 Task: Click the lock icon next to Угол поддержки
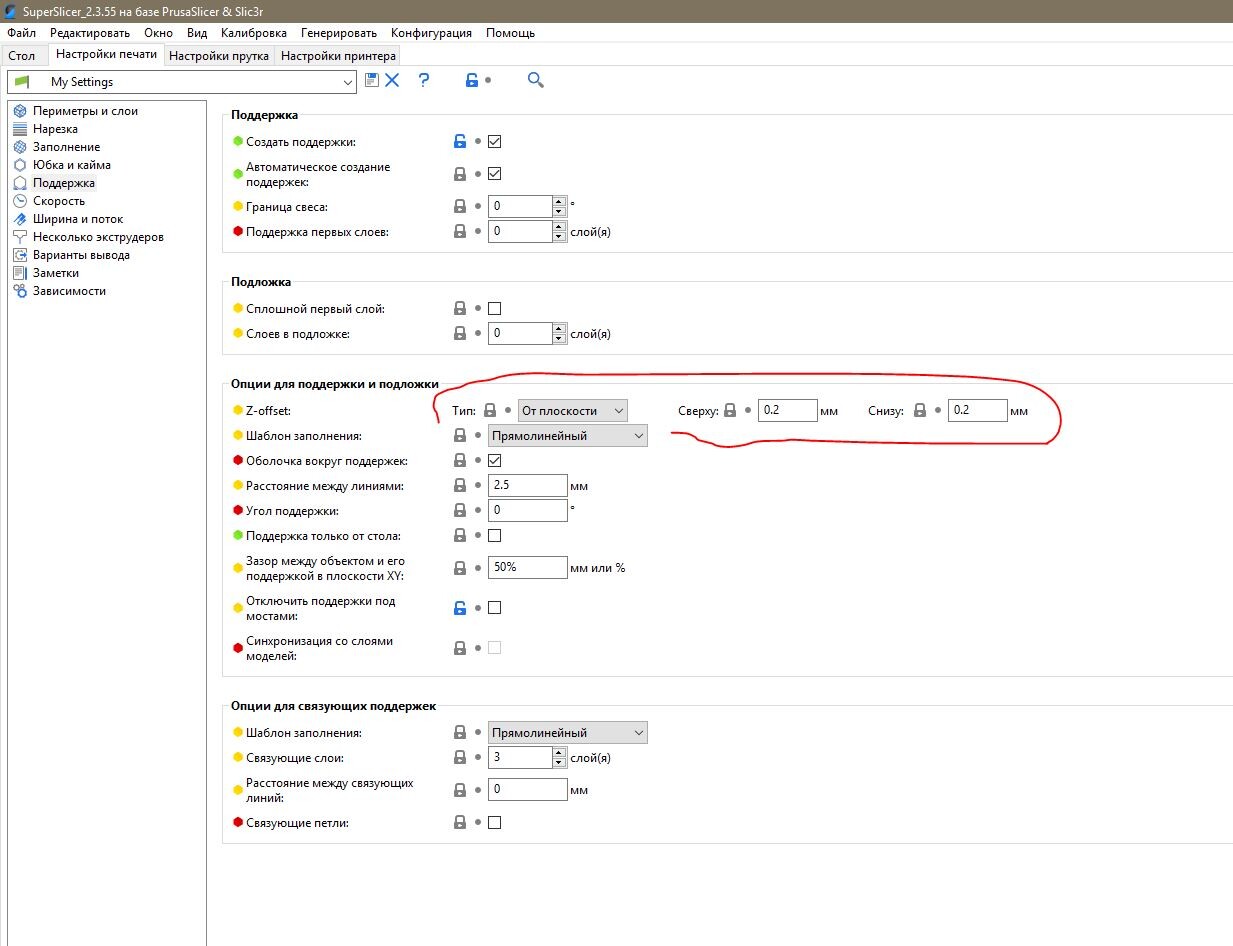(460, 510)
